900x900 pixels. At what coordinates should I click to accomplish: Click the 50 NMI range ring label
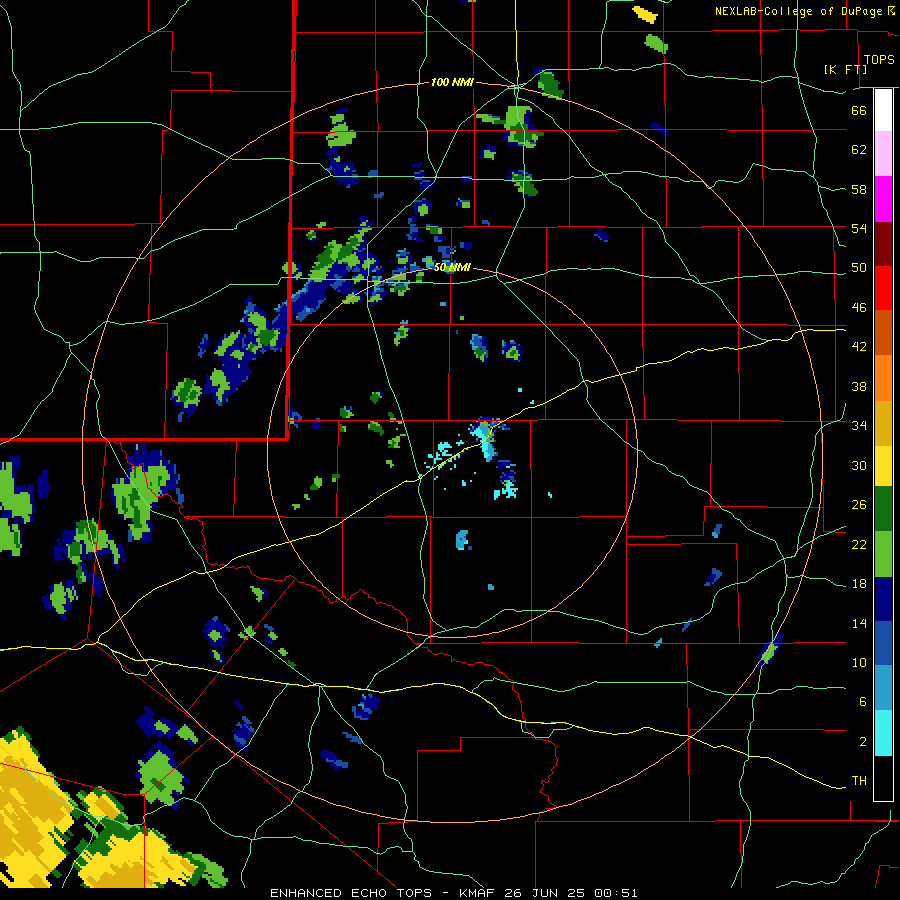click(x=452, y=267)
